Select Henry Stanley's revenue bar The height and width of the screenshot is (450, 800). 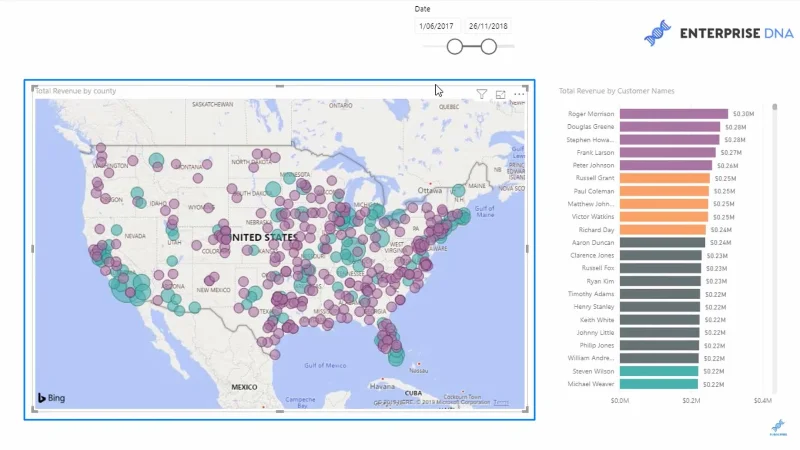(x=660, y=307)
